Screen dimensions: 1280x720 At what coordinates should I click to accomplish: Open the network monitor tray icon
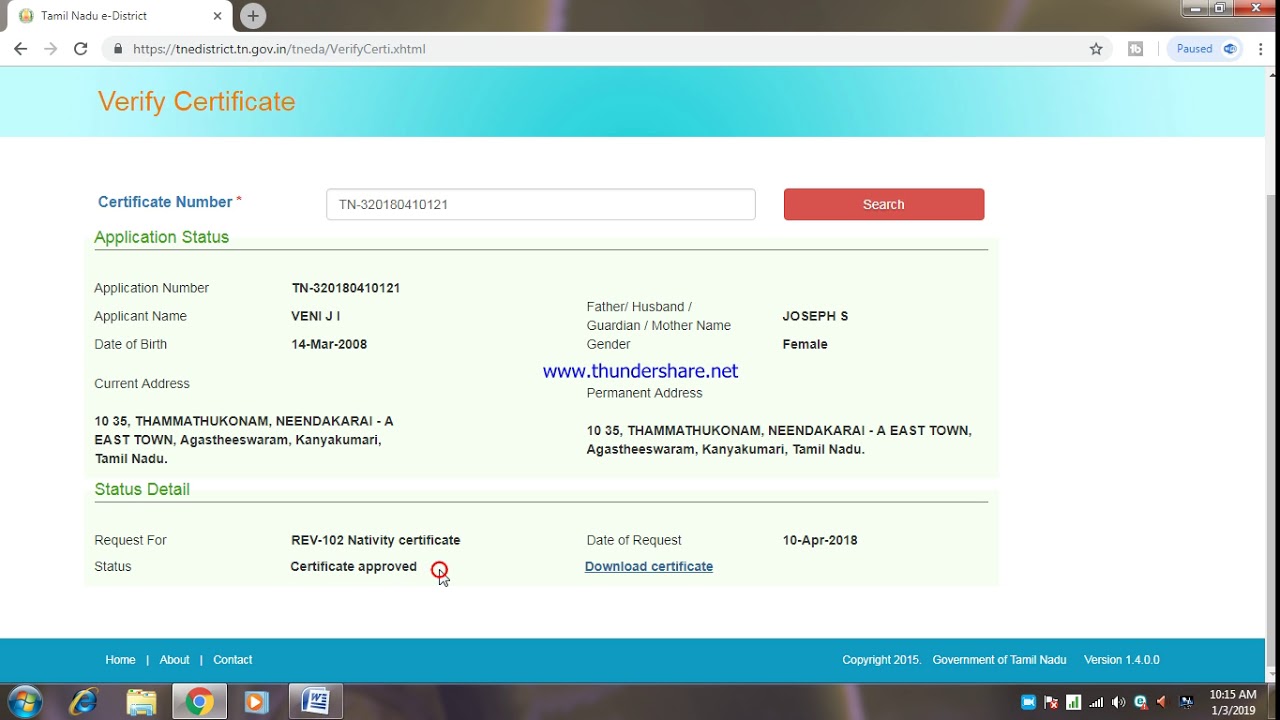pyautogui.click(x=1186, y=702)
